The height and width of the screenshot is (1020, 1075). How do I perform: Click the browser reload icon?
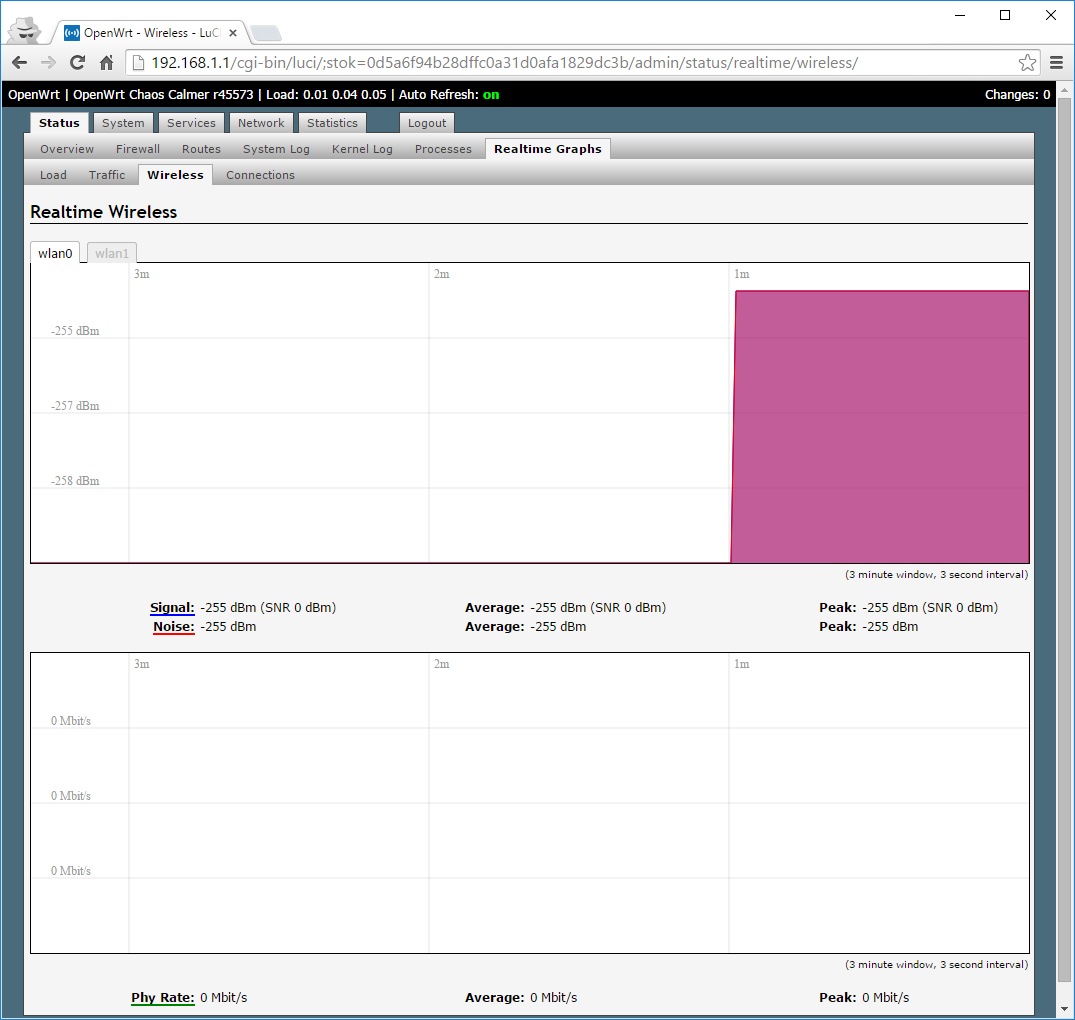77,63
